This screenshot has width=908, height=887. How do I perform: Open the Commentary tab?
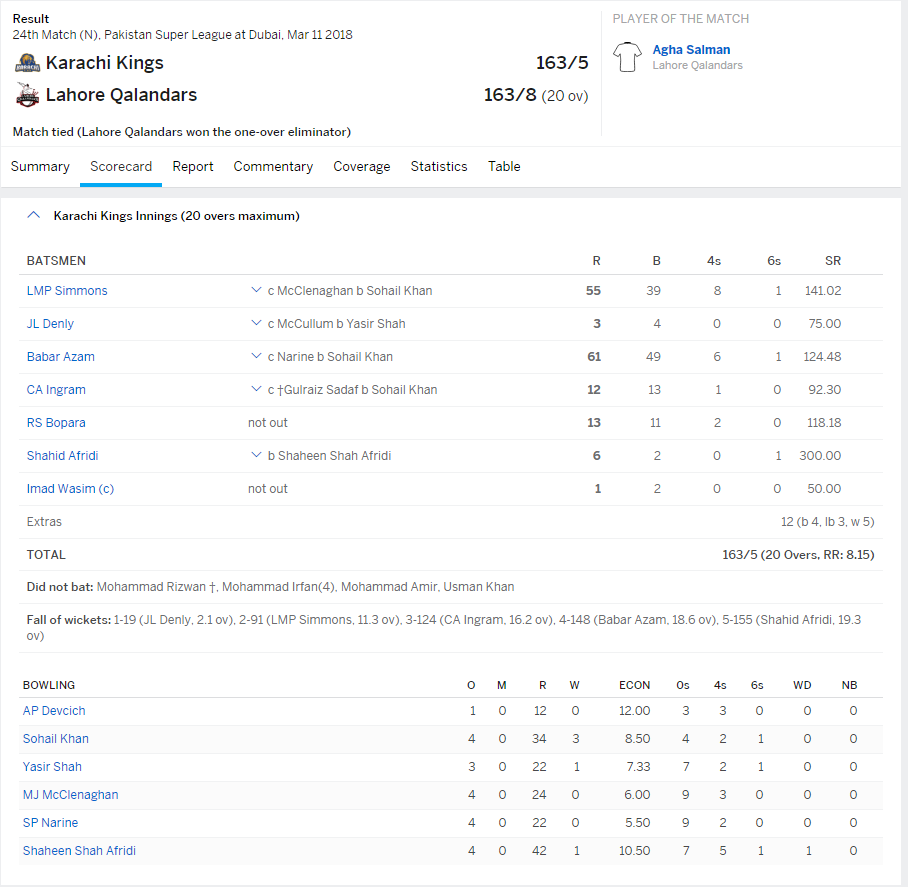click(x=273, y=167)
